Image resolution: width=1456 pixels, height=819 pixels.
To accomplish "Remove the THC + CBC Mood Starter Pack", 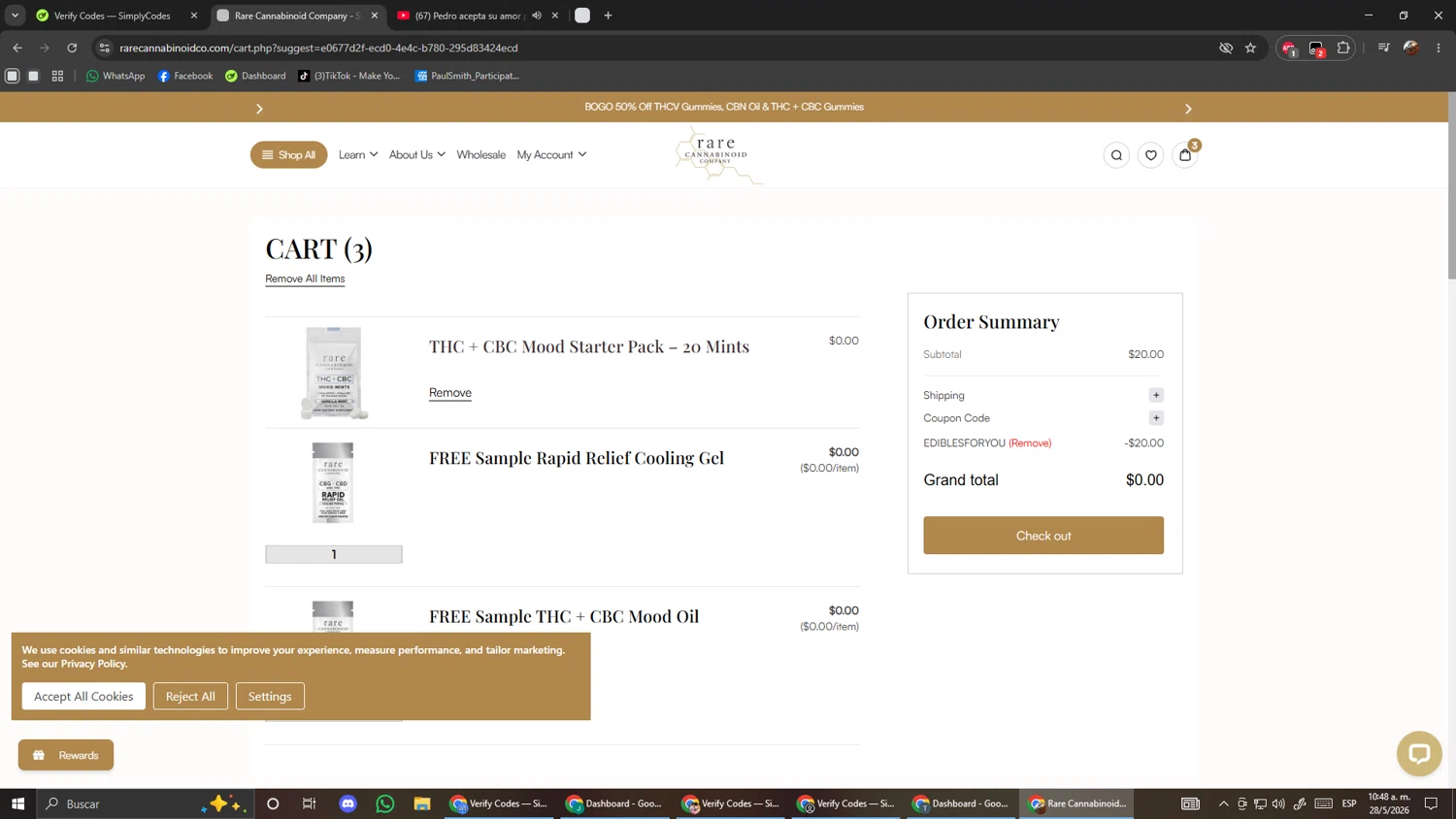I will (x=450, y=393).
